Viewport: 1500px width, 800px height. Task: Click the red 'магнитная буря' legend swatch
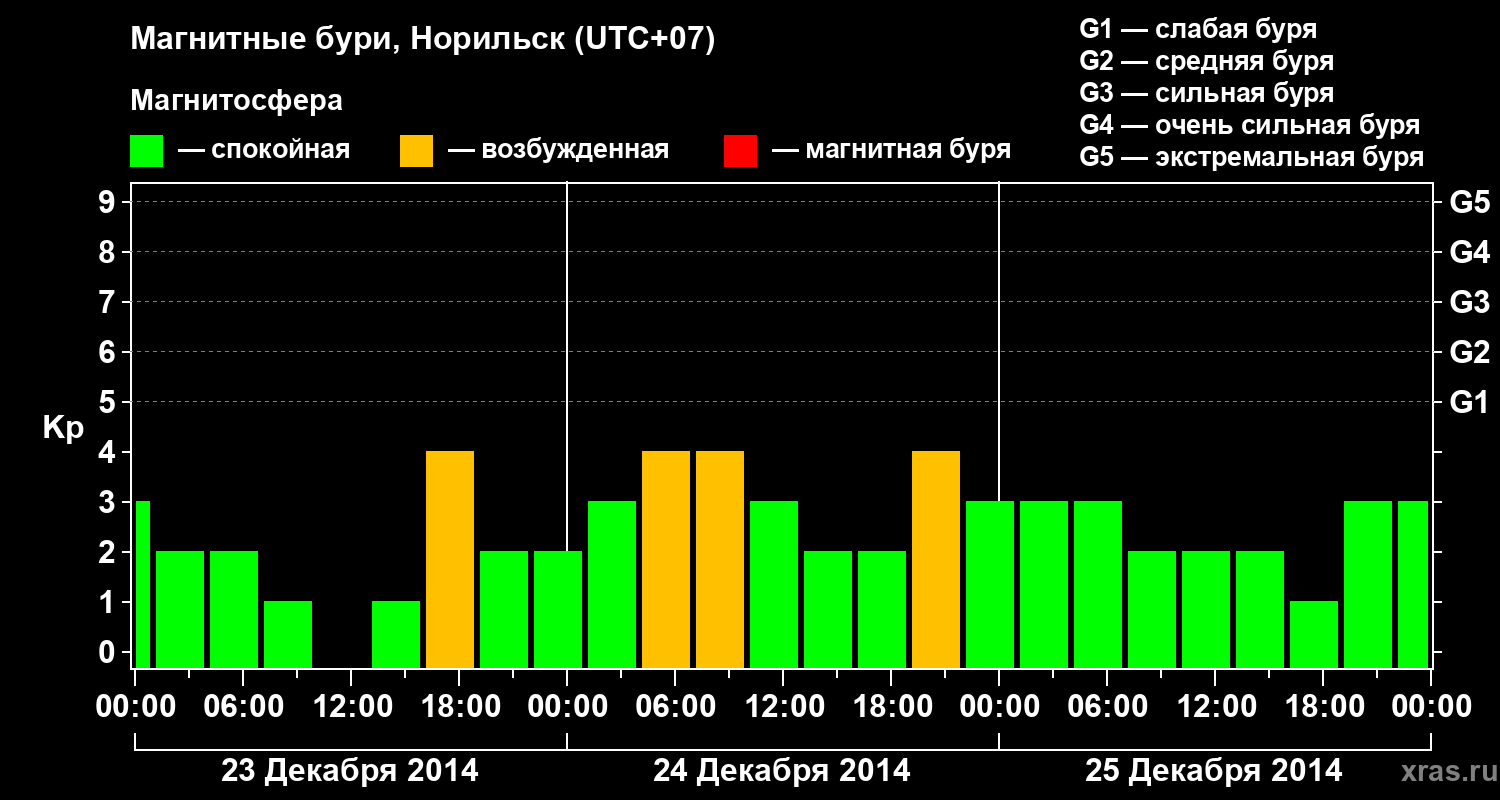pyautogui.click(x=740, y=151)
